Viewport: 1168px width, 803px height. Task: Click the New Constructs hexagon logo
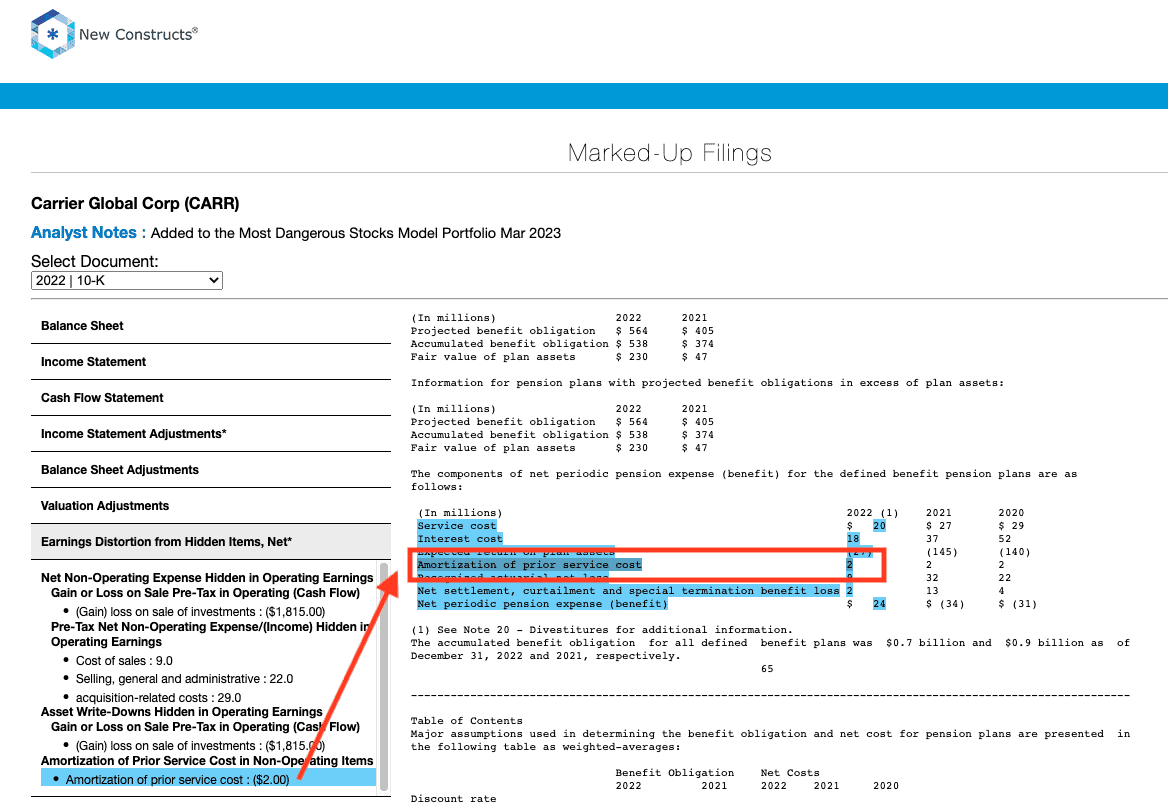52,34
